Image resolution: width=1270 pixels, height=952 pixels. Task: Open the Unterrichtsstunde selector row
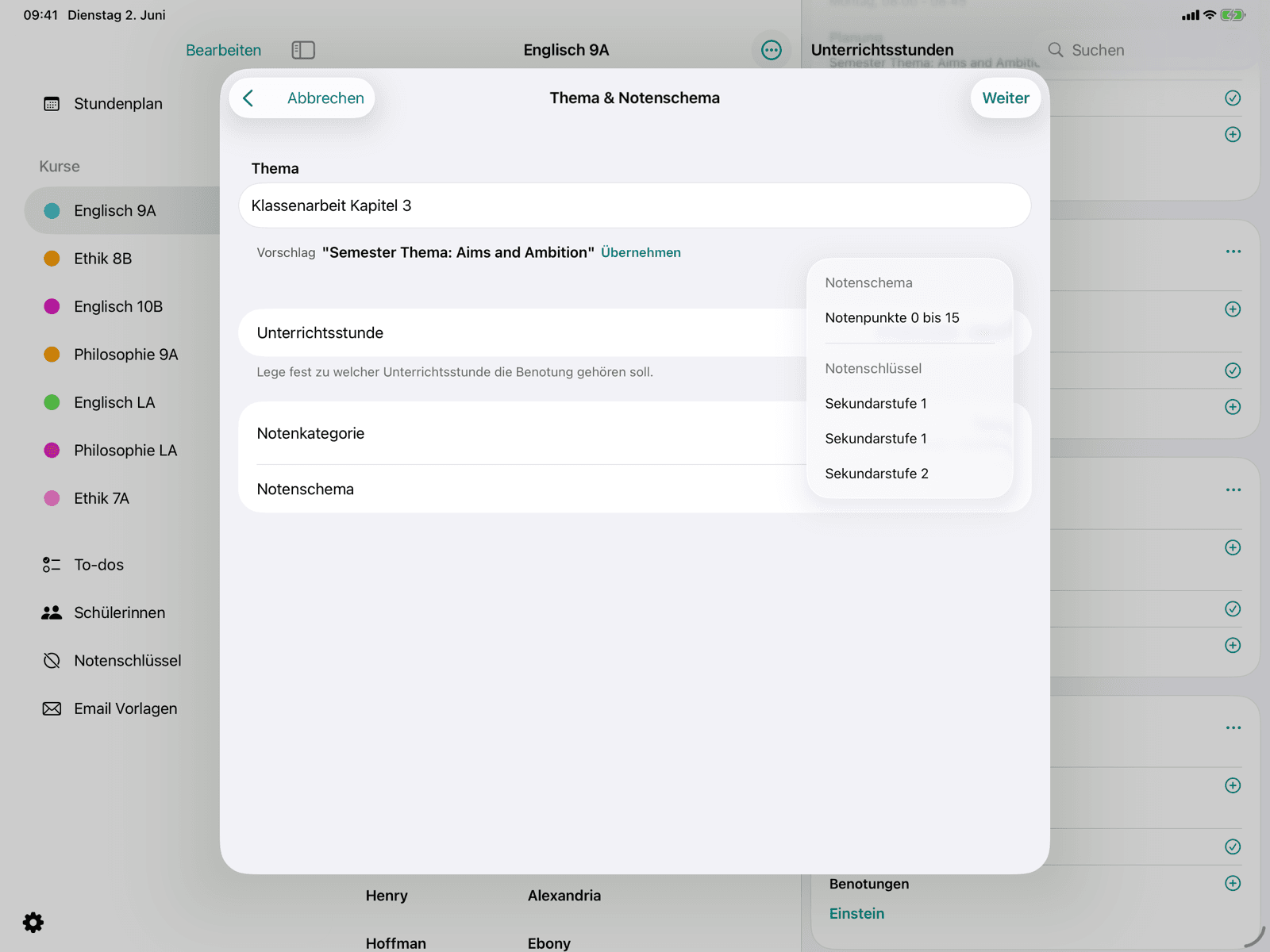(634, 332)
